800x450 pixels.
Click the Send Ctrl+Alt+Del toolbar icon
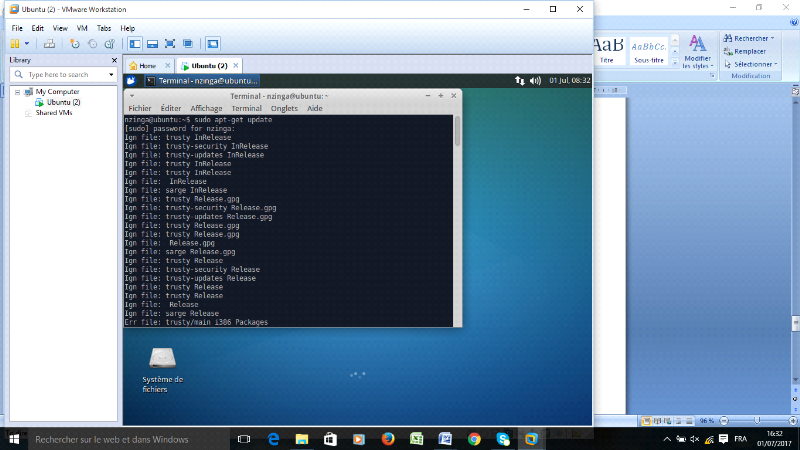pos(47,43)
